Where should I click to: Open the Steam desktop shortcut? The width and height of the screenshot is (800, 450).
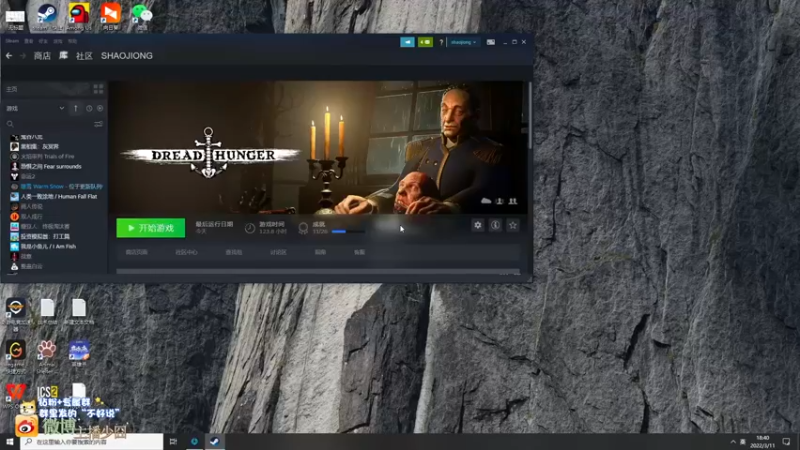47,16
